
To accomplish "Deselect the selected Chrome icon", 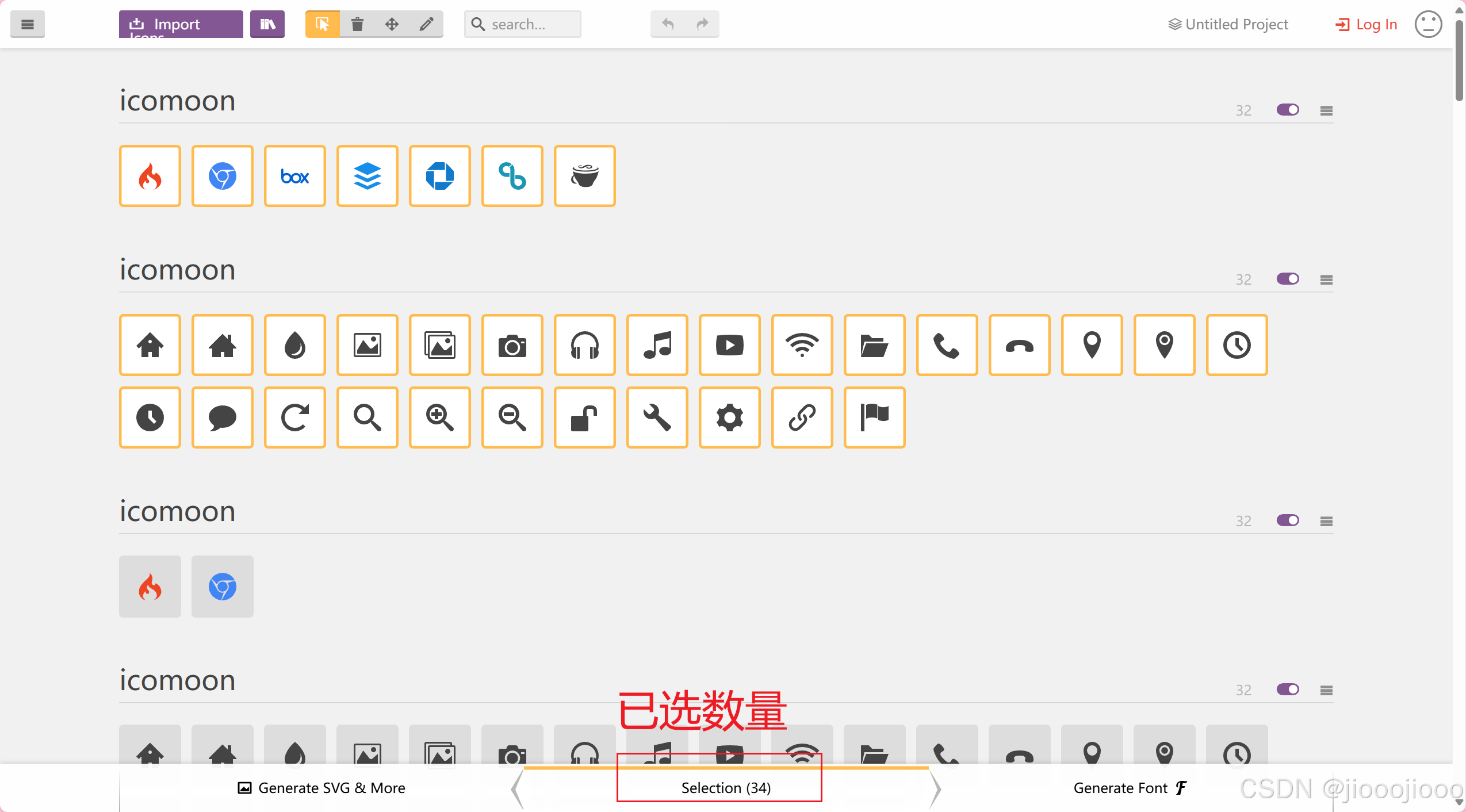I will pos(223,176).
